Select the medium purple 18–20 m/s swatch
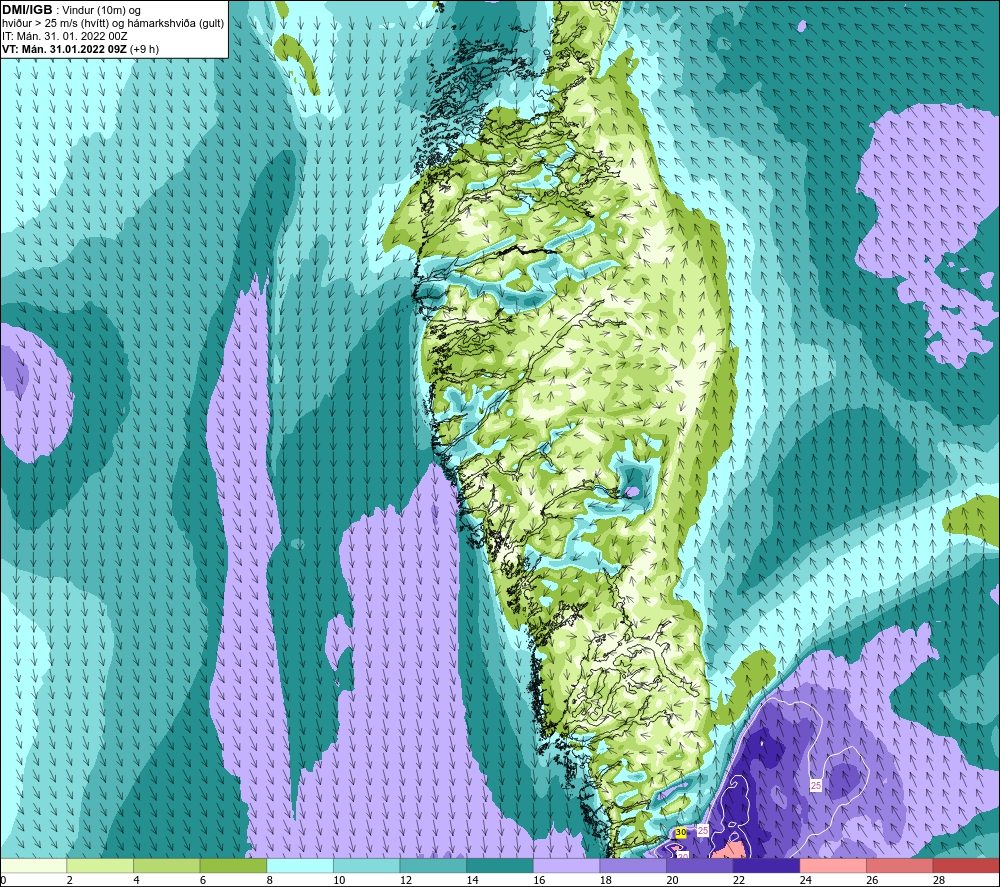The width and height of the screenshot is (1000, 887). pyautogui.click(x=633, y=866)
